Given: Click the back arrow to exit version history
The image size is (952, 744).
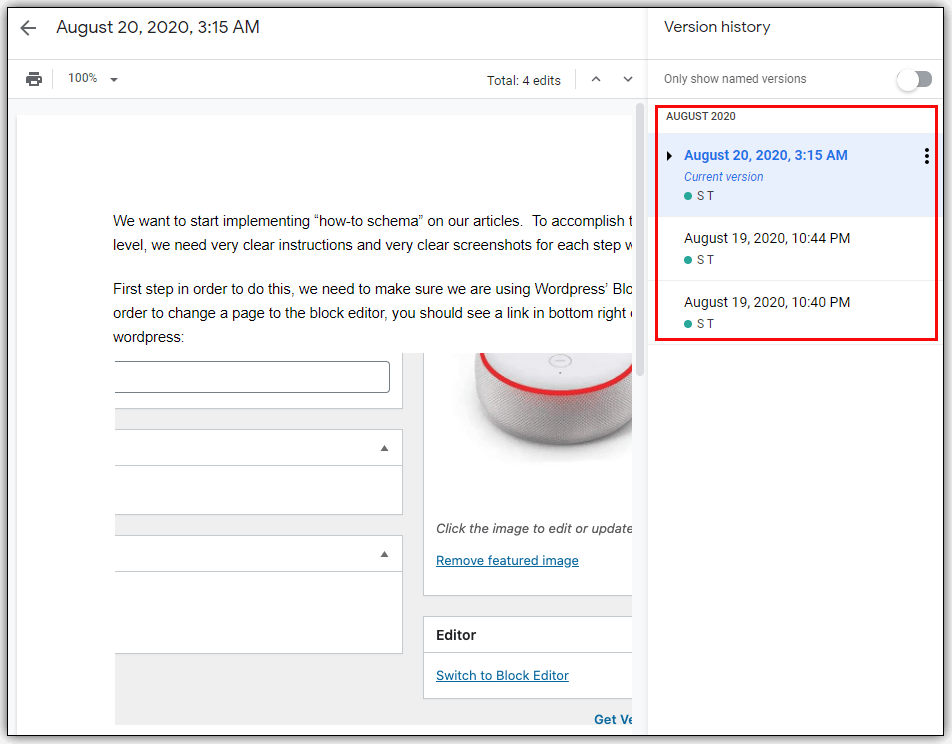Looking at the screenshot, I should point(28,28).
